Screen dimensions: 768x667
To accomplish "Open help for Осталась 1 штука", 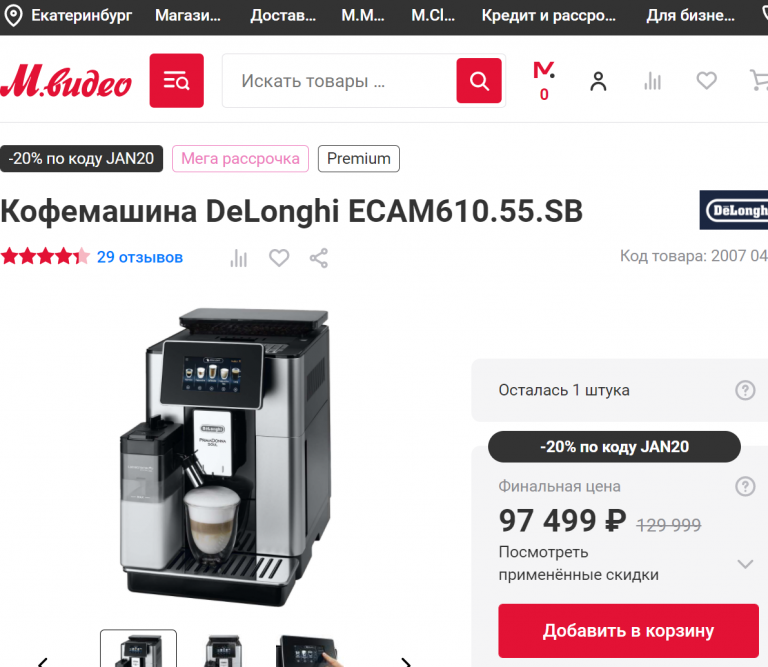I will 745,390.
